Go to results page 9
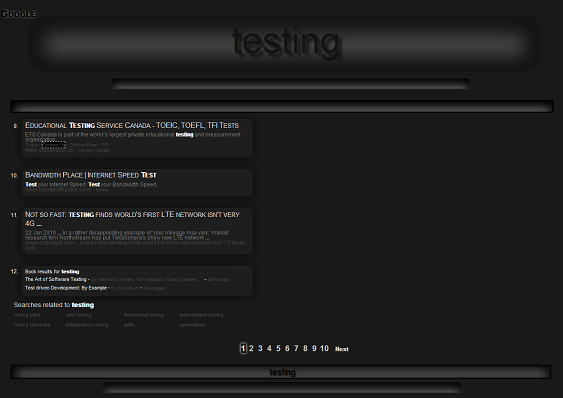This screenshot has width=563, height=398. (x=314, y=348)
